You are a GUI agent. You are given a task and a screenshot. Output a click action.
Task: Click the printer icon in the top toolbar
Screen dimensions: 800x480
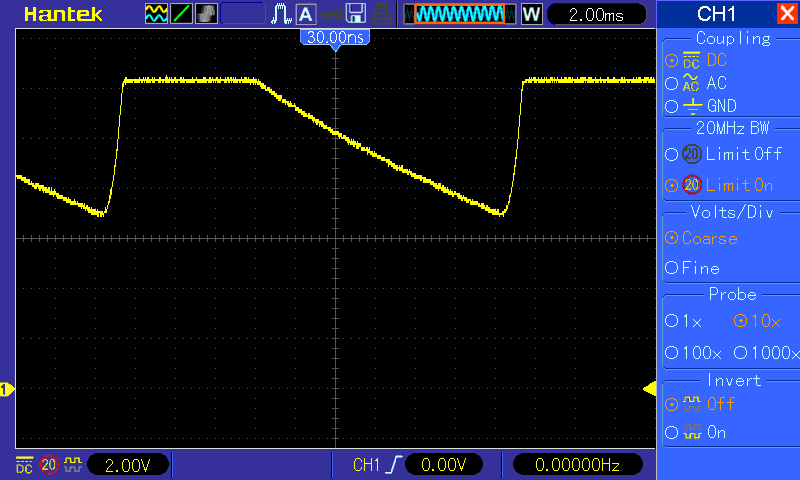coord(381,14)
